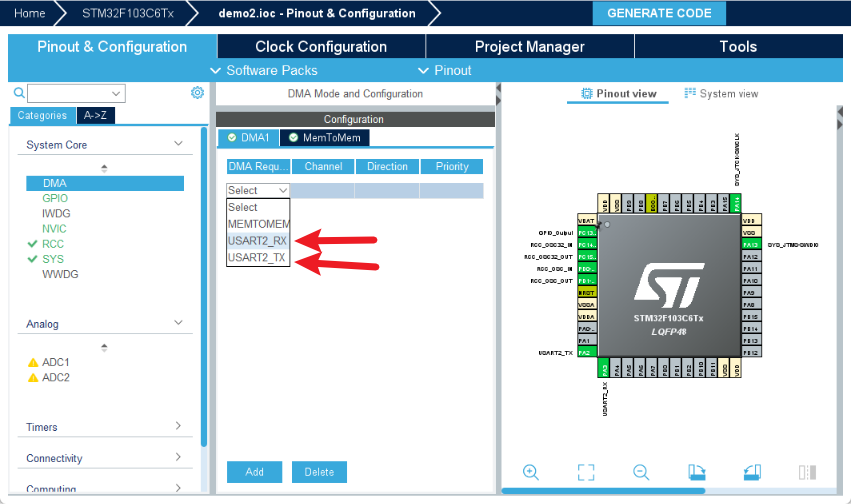
Task: Select RCC in System Core list
Action: tap(53, 244)
